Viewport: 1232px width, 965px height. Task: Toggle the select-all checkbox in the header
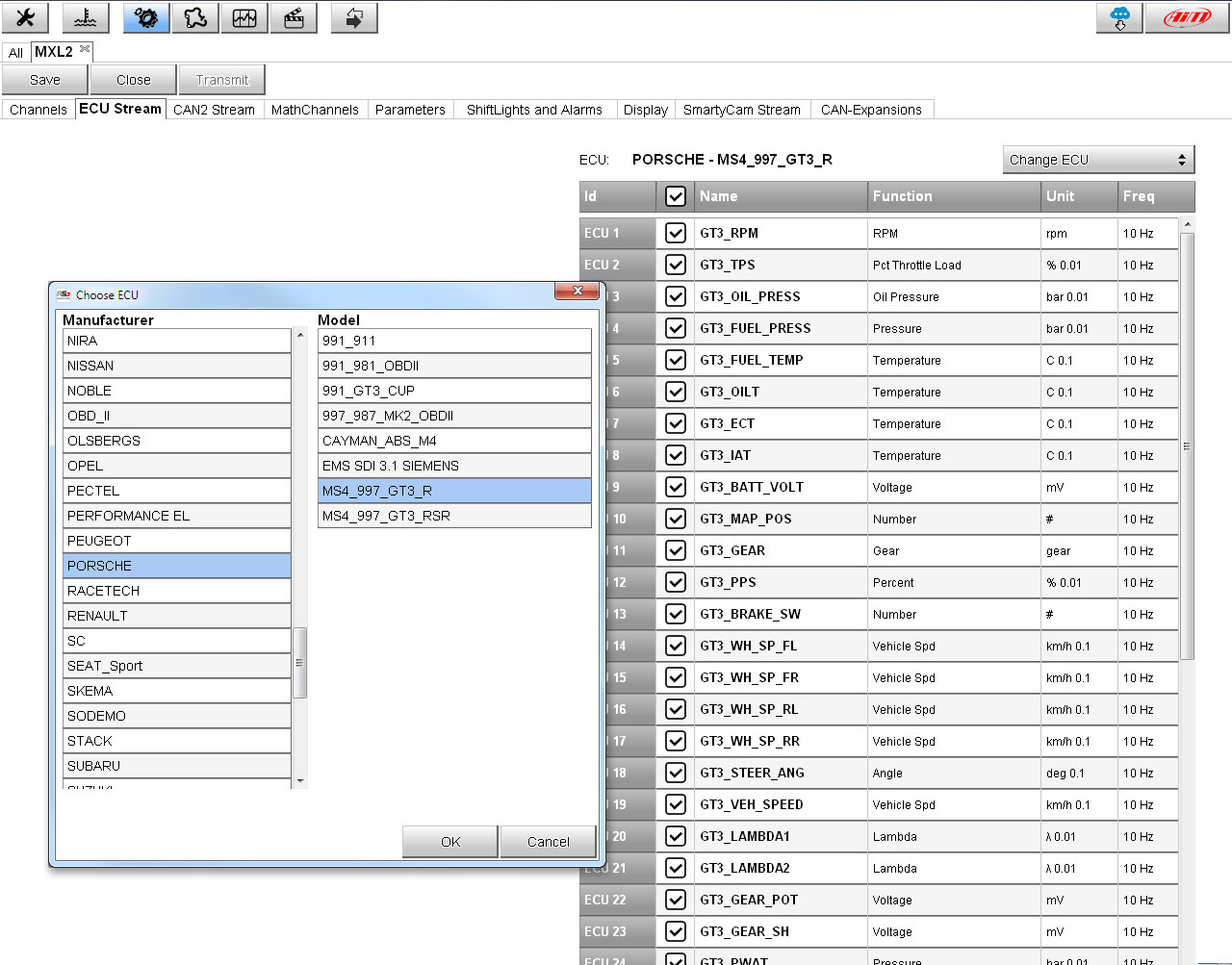(675, 196)
